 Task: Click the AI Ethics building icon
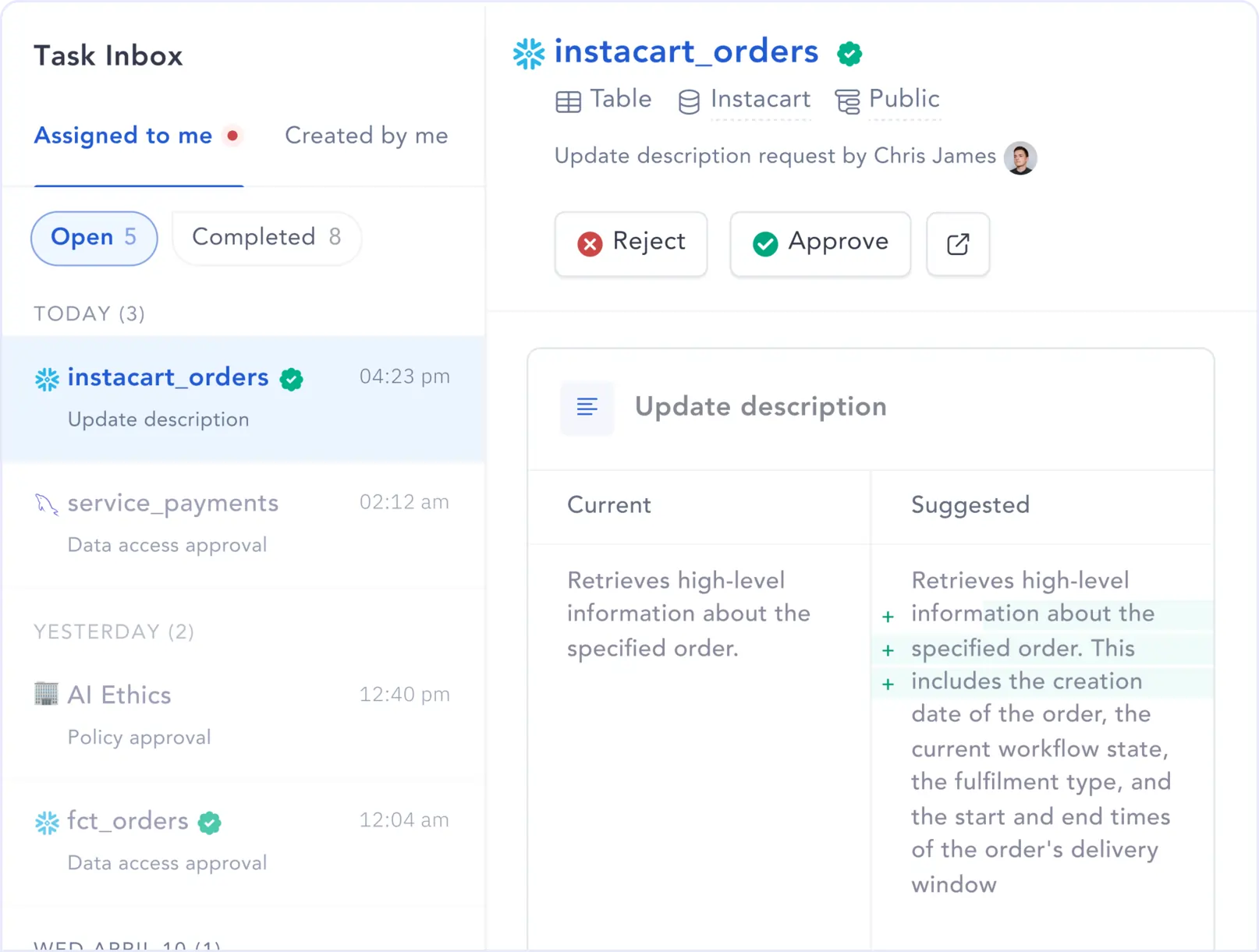pos(46,693)
